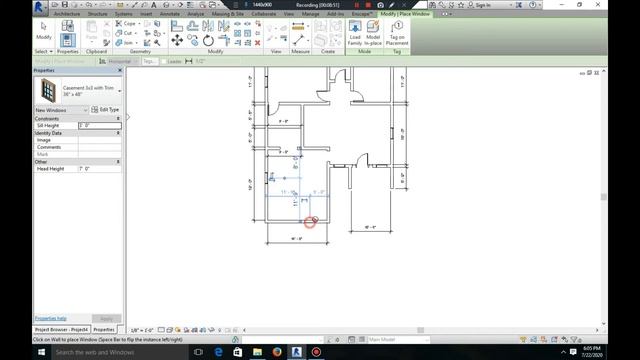Viewport: 640px width, 360px height.
Task: Click the Join geometry tool
Action: [124, 42]
